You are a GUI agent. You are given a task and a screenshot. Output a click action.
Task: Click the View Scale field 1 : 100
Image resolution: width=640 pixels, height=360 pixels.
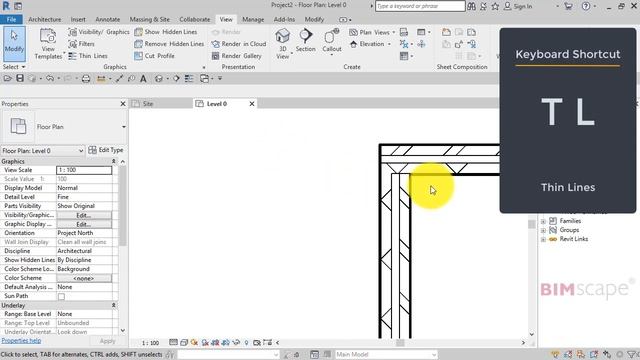(x=84, y=170)
